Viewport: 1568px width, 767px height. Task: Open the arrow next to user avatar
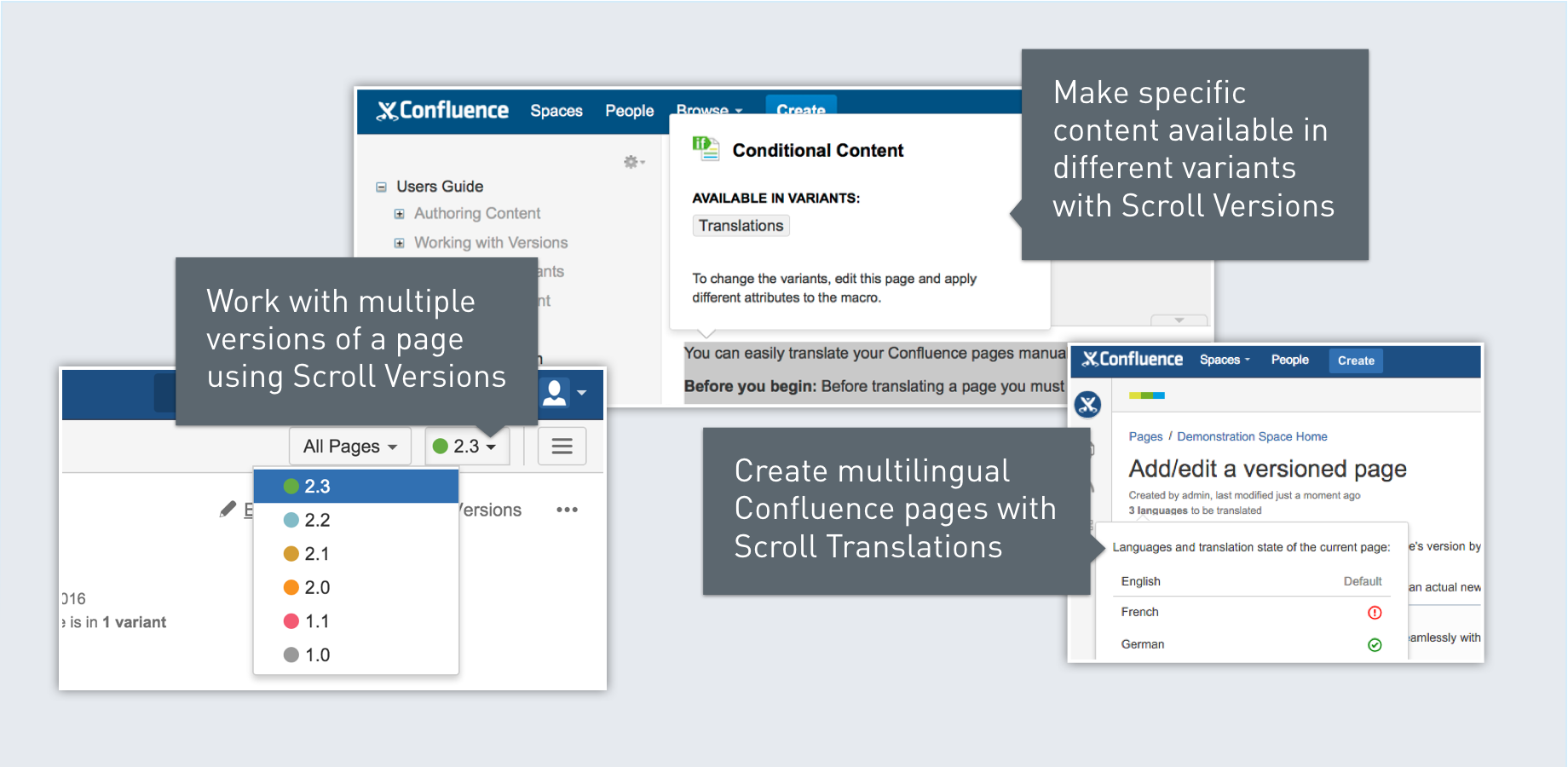582,393
